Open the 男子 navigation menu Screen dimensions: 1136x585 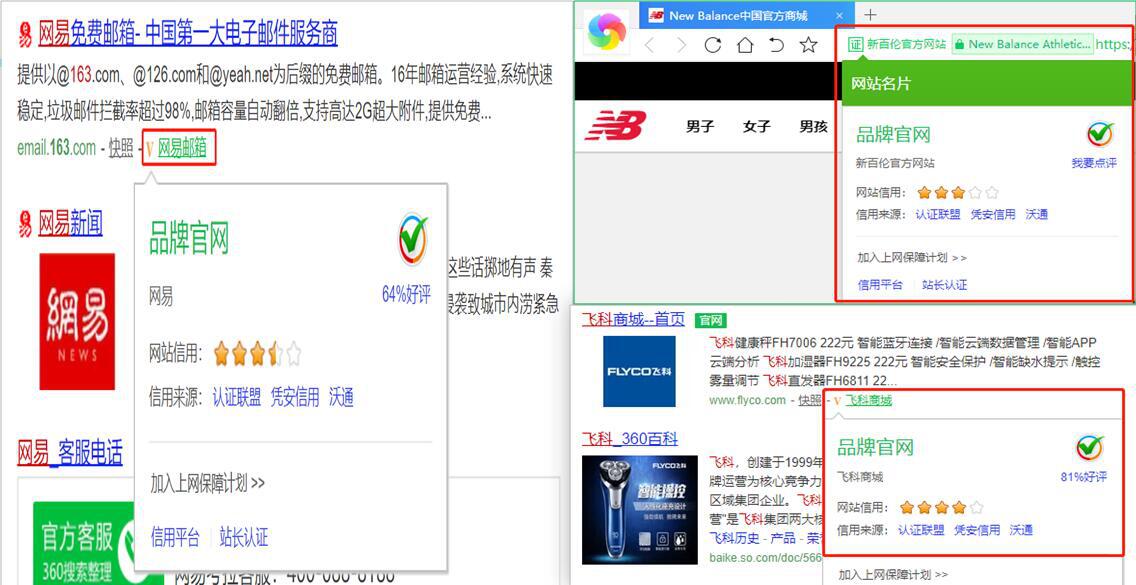(700, 126)
